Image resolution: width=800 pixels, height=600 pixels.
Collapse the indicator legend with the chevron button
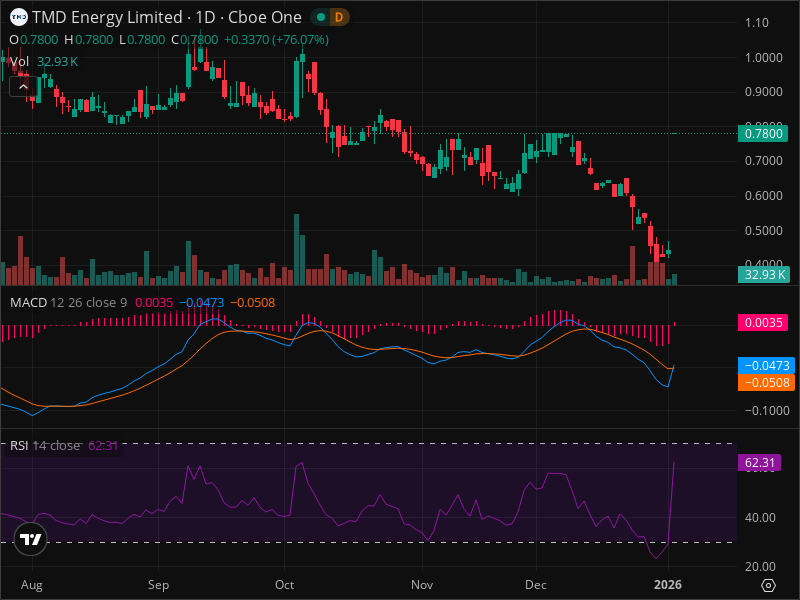(x=23, y=87)
